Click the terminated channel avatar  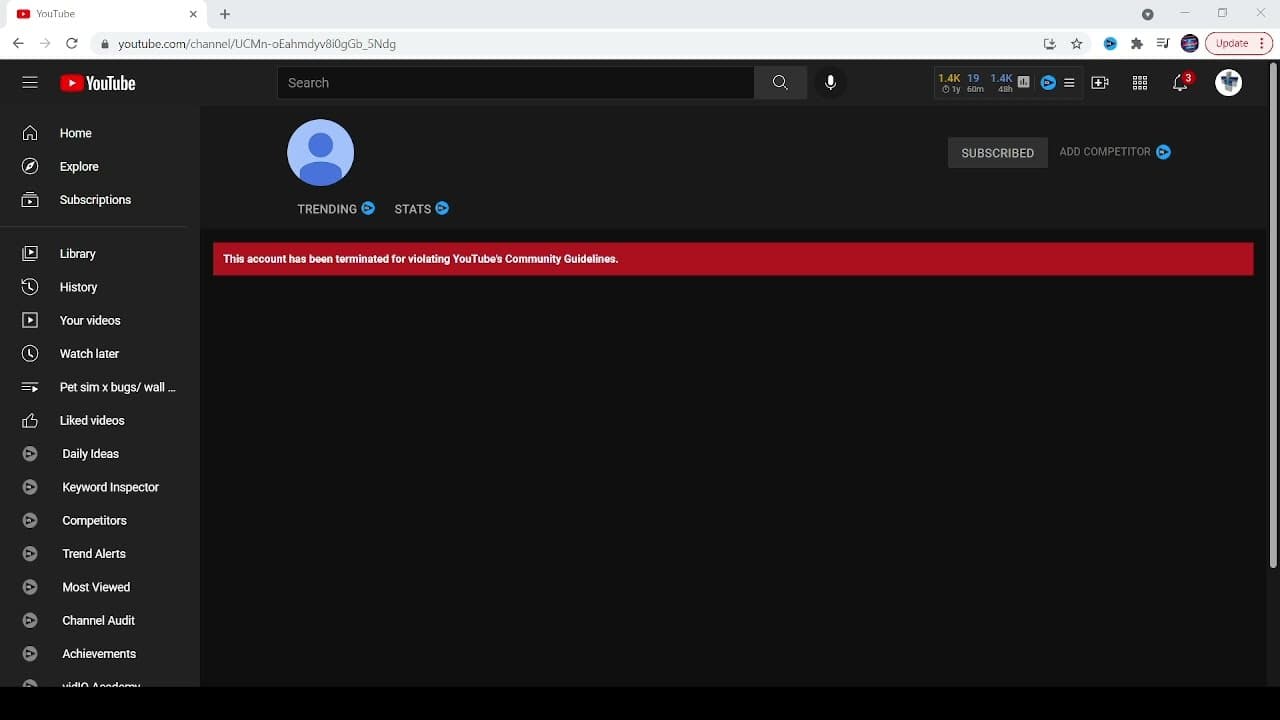[x=321, y=153]
